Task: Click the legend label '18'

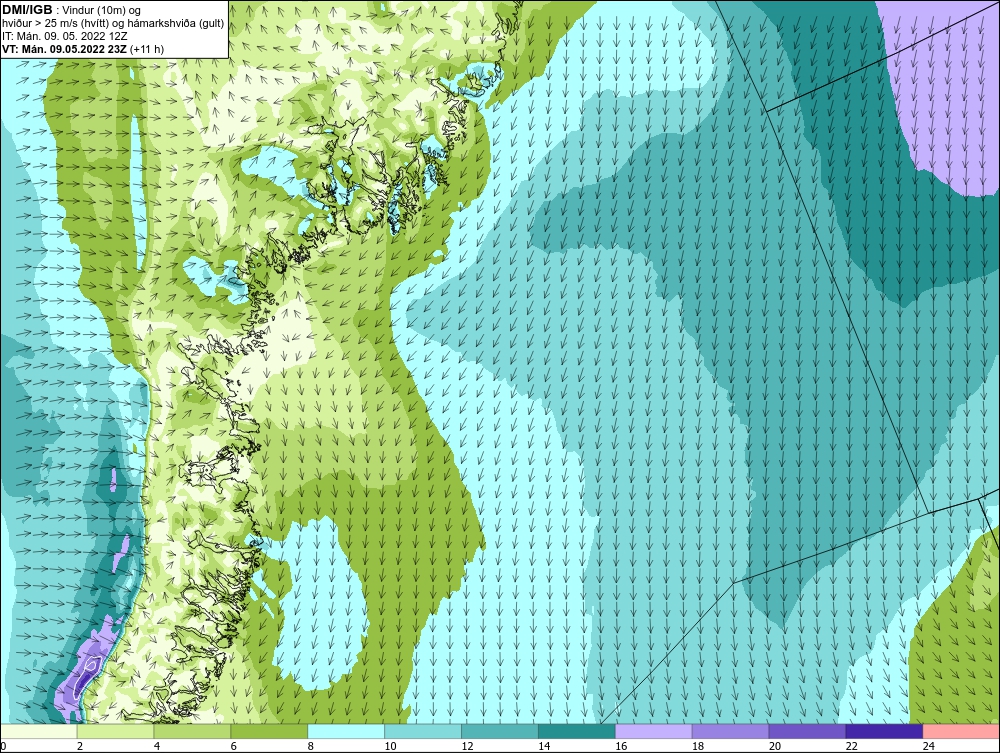Action: [x=698, y=746]
